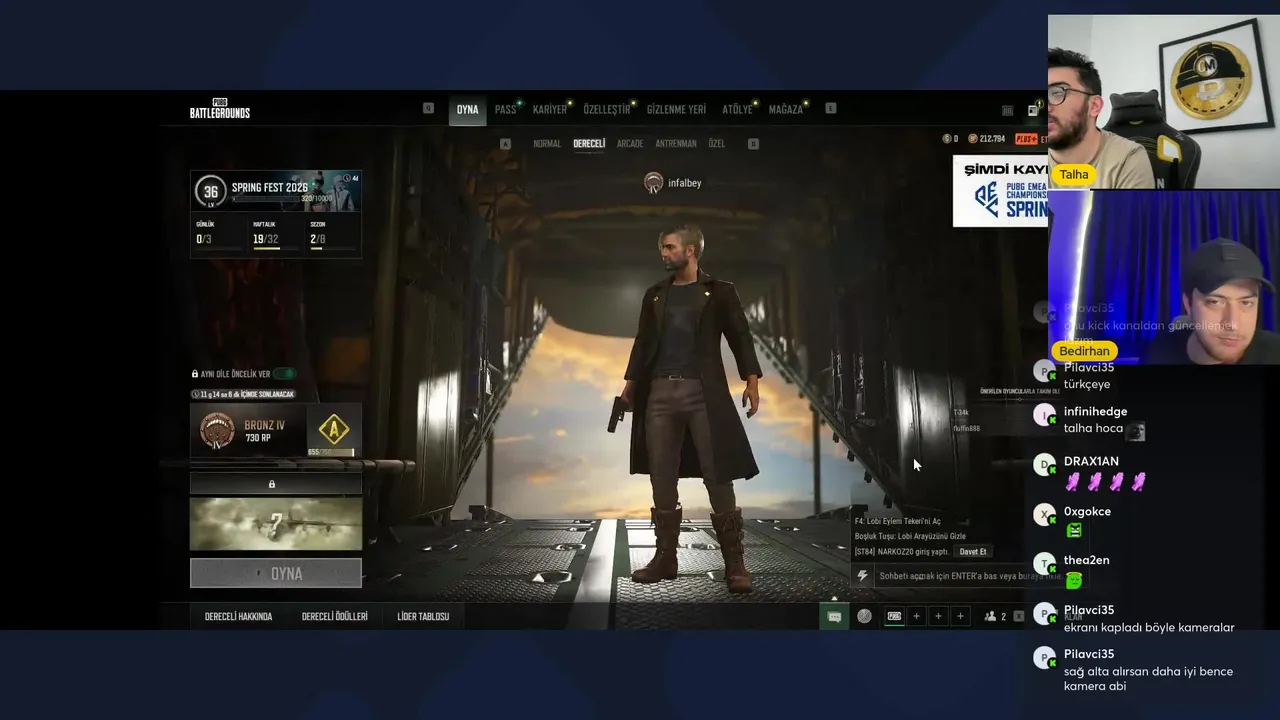Add player in second empty plus slot
Screen dimensions: 1280x720
(x=938, y=617)
